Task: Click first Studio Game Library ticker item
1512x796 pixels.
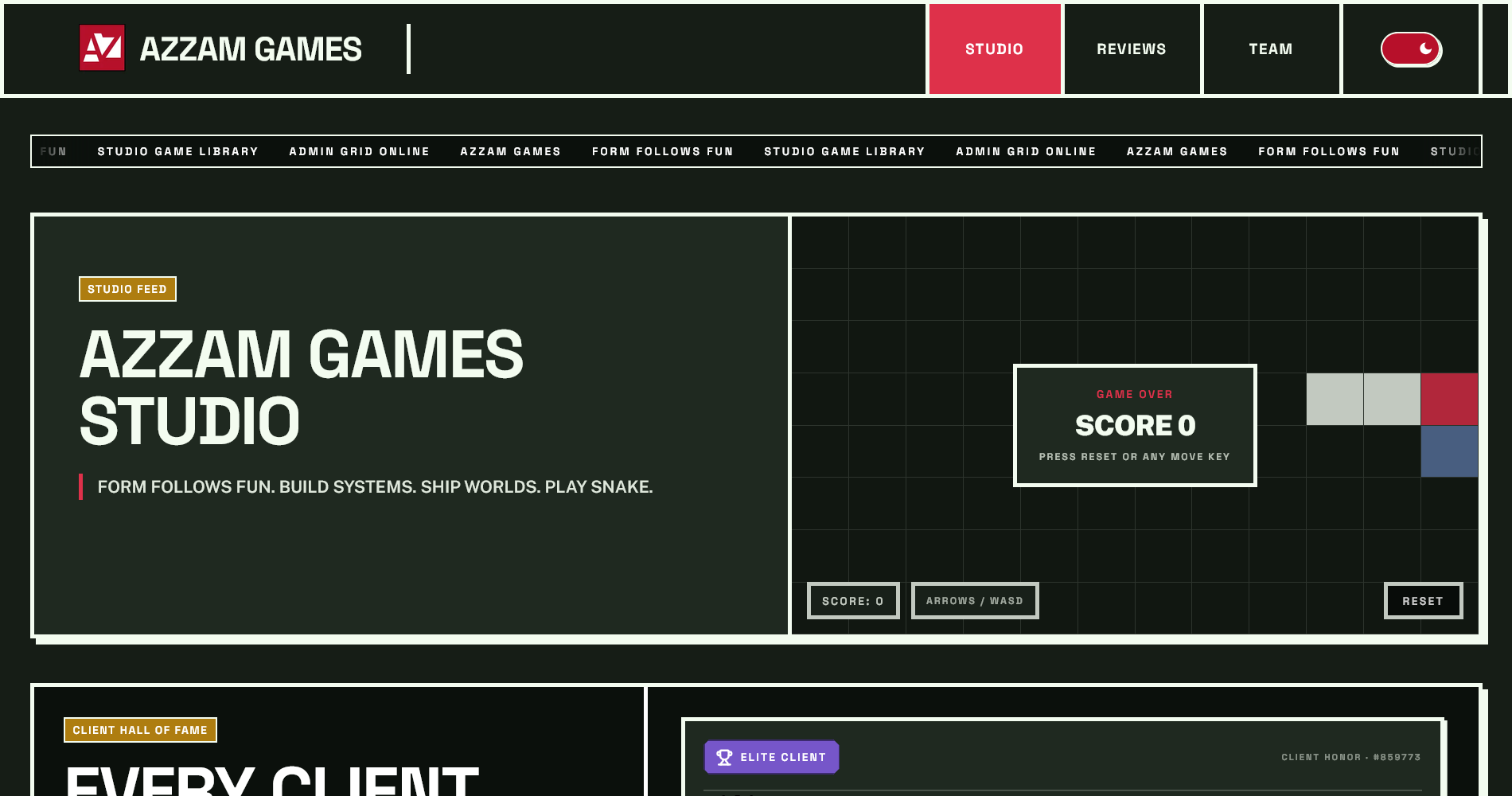Action: [177, 151]
